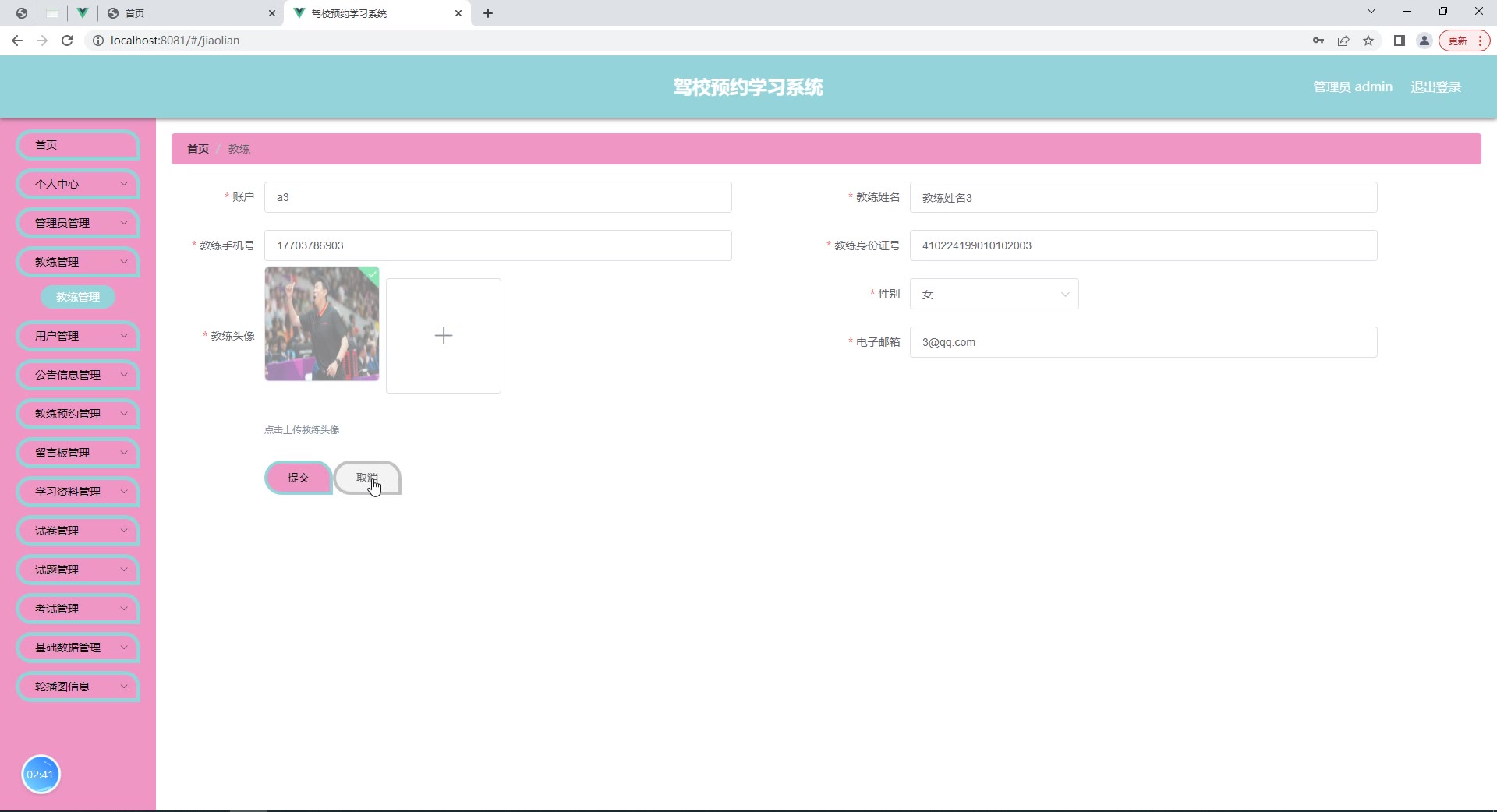Open 考试管理 sidebar menu
Screen dimensions: 1497x812
[x=78, y=609]
